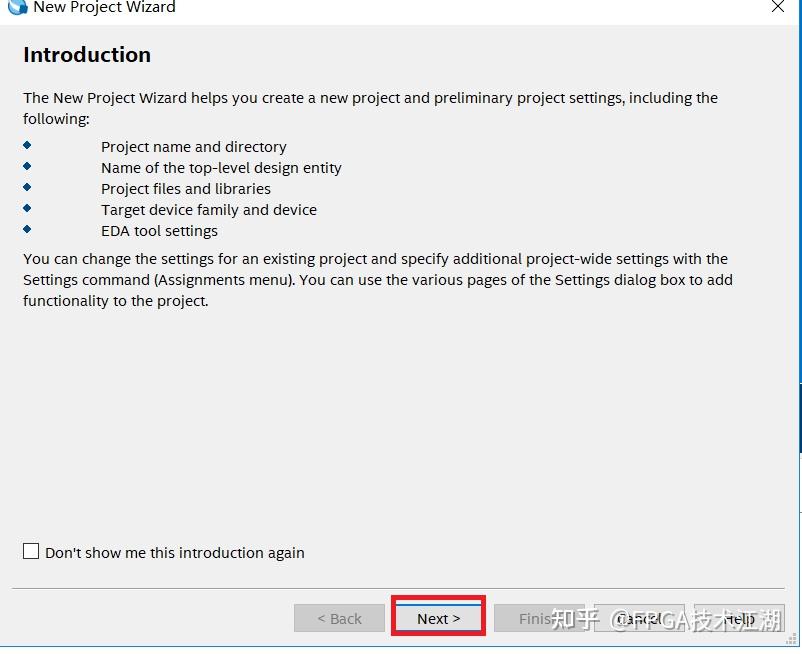Viewport: 802px width, 654px height.
Task: Click the Don't show me this introduction again label
Action: tap(175, 553)
